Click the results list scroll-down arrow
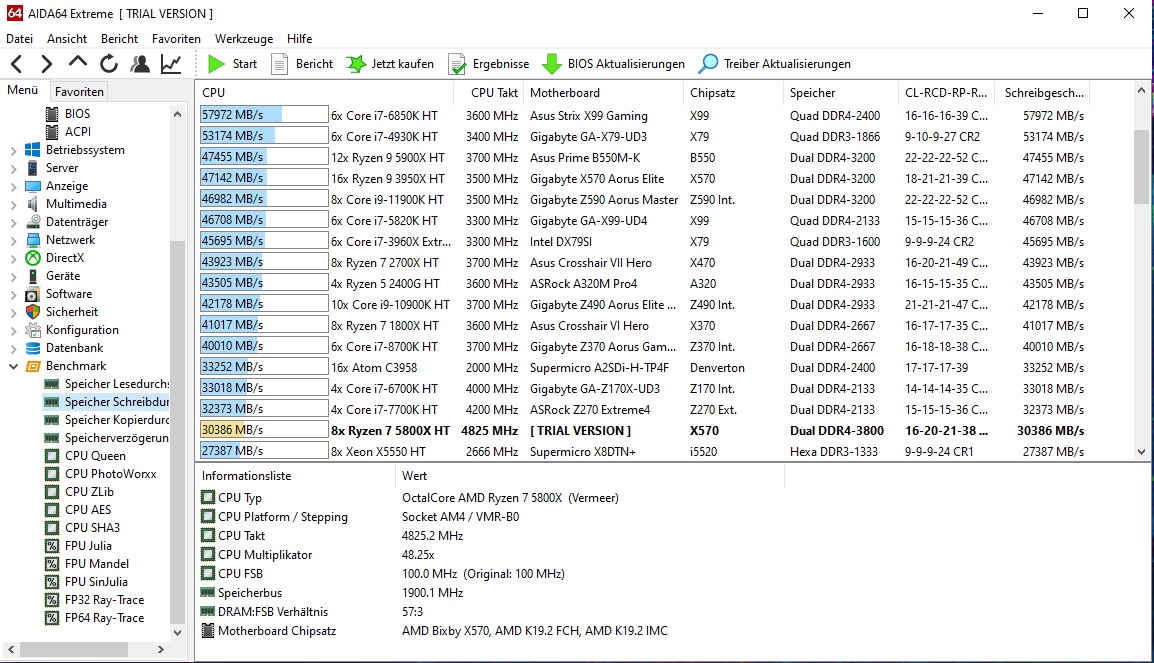1154x663 pixels. 1141,453
